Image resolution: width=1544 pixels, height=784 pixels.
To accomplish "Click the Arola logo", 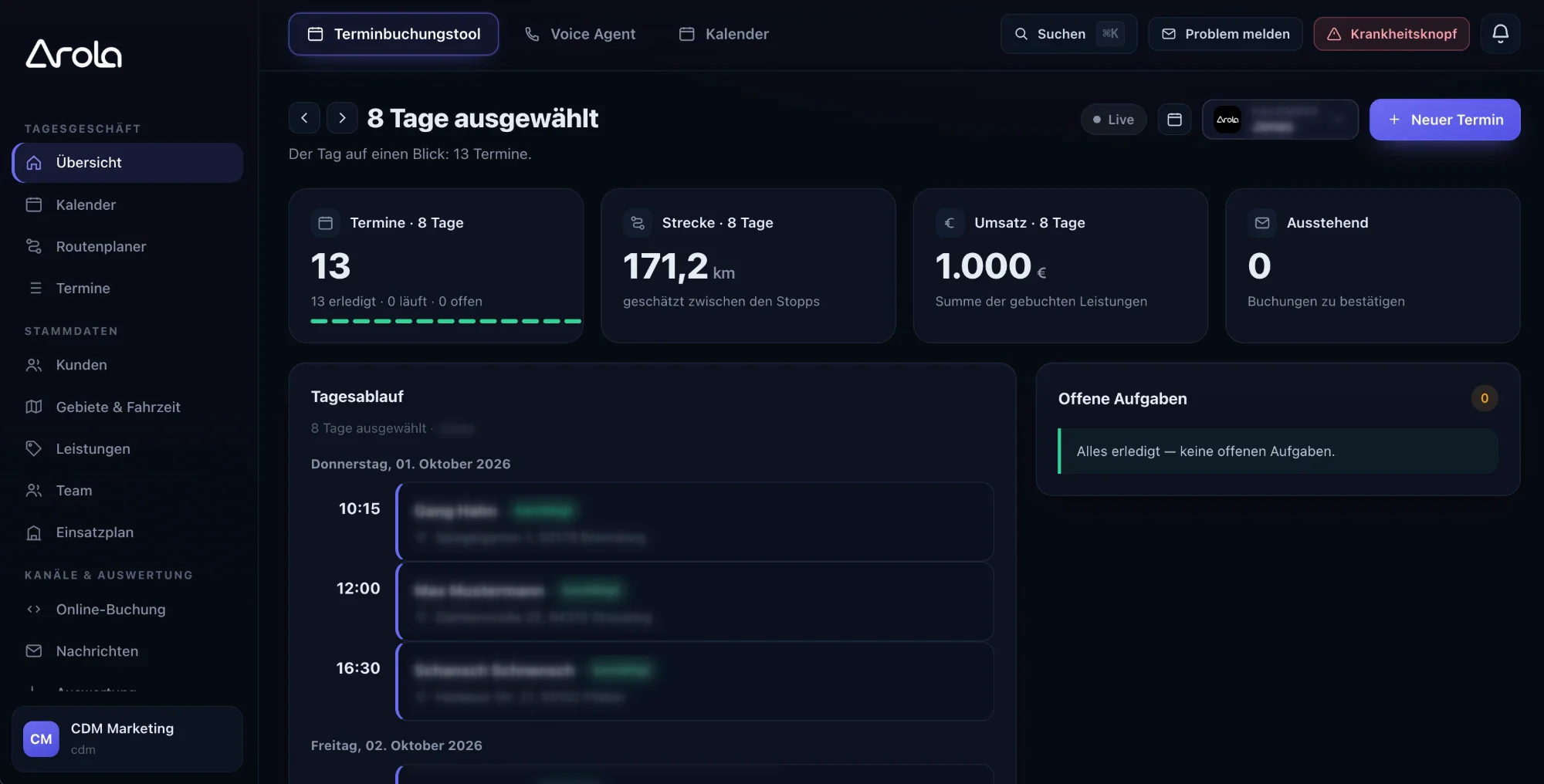I will [x=74, y=54].
